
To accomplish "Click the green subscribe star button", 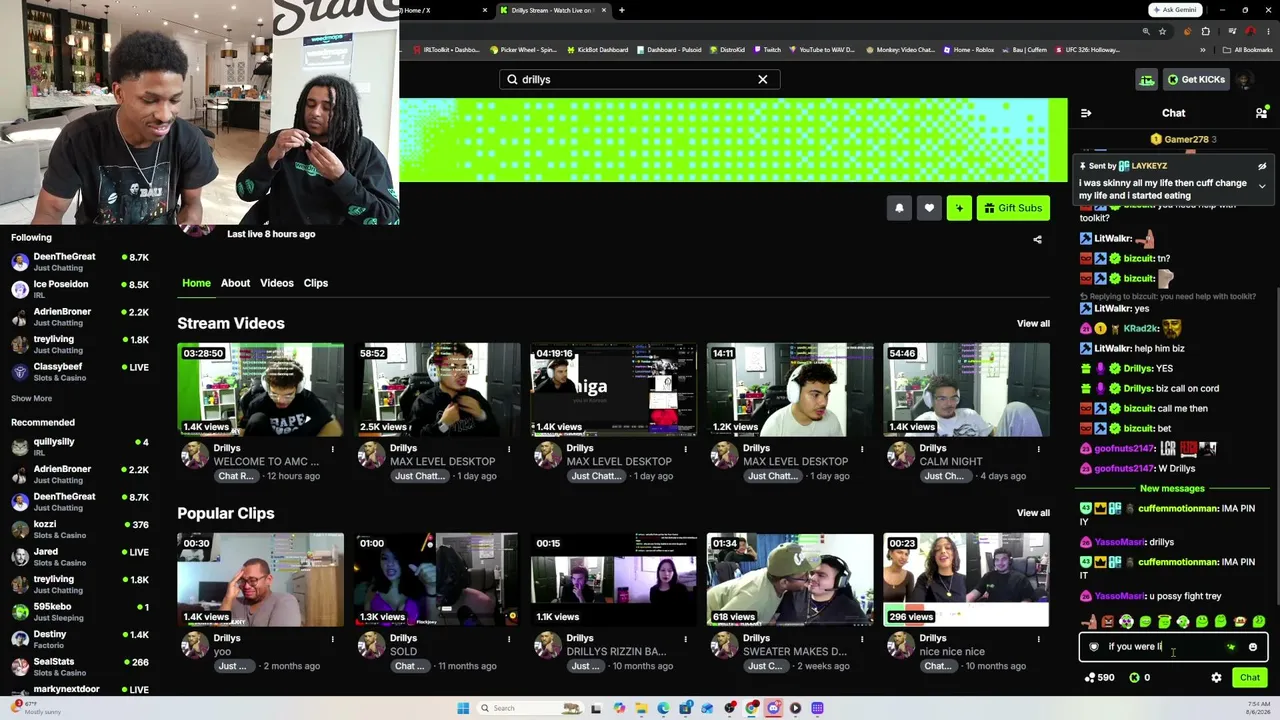I will coord(959,208).
